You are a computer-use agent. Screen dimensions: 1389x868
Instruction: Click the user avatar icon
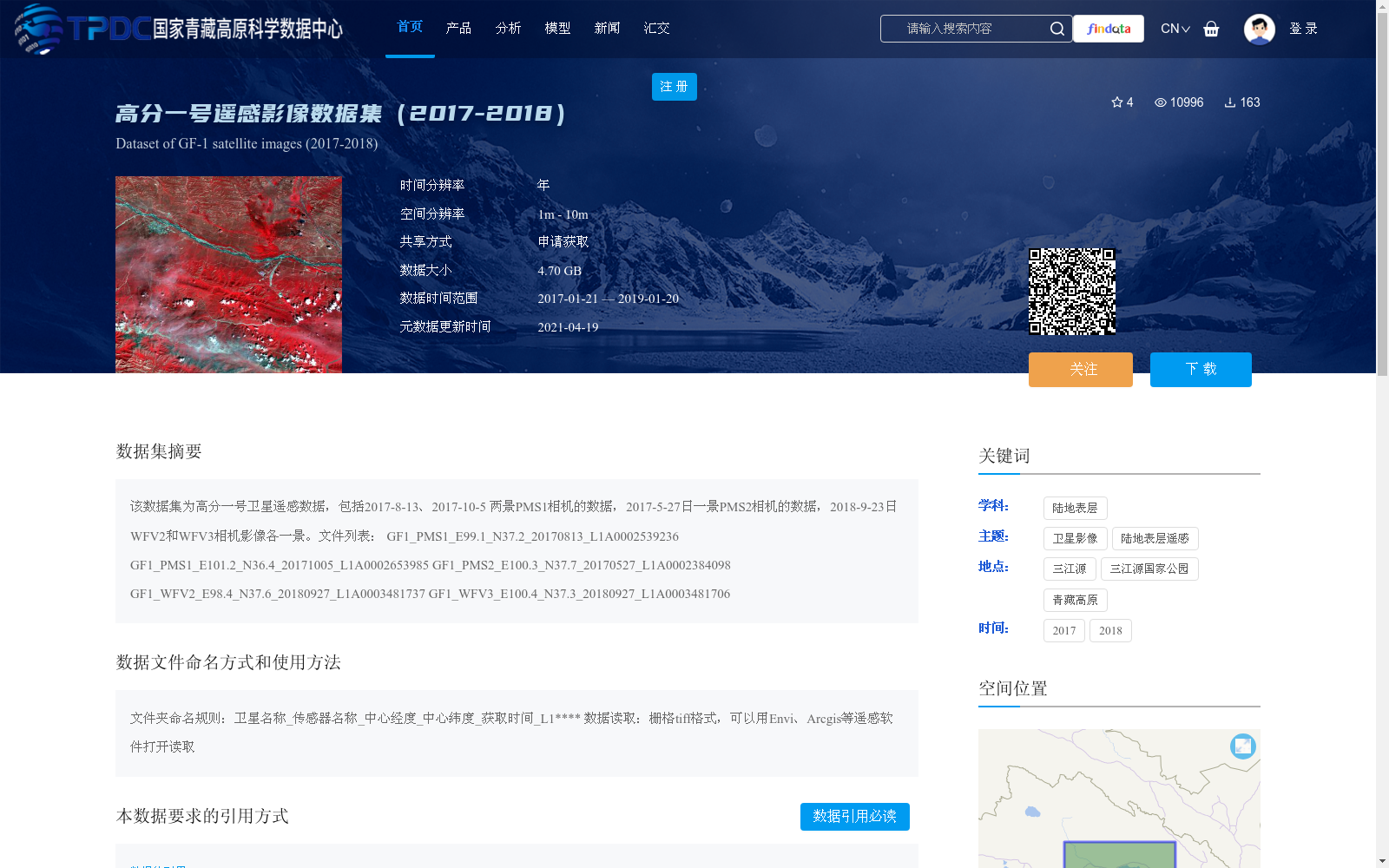(x=1259, y=29)
